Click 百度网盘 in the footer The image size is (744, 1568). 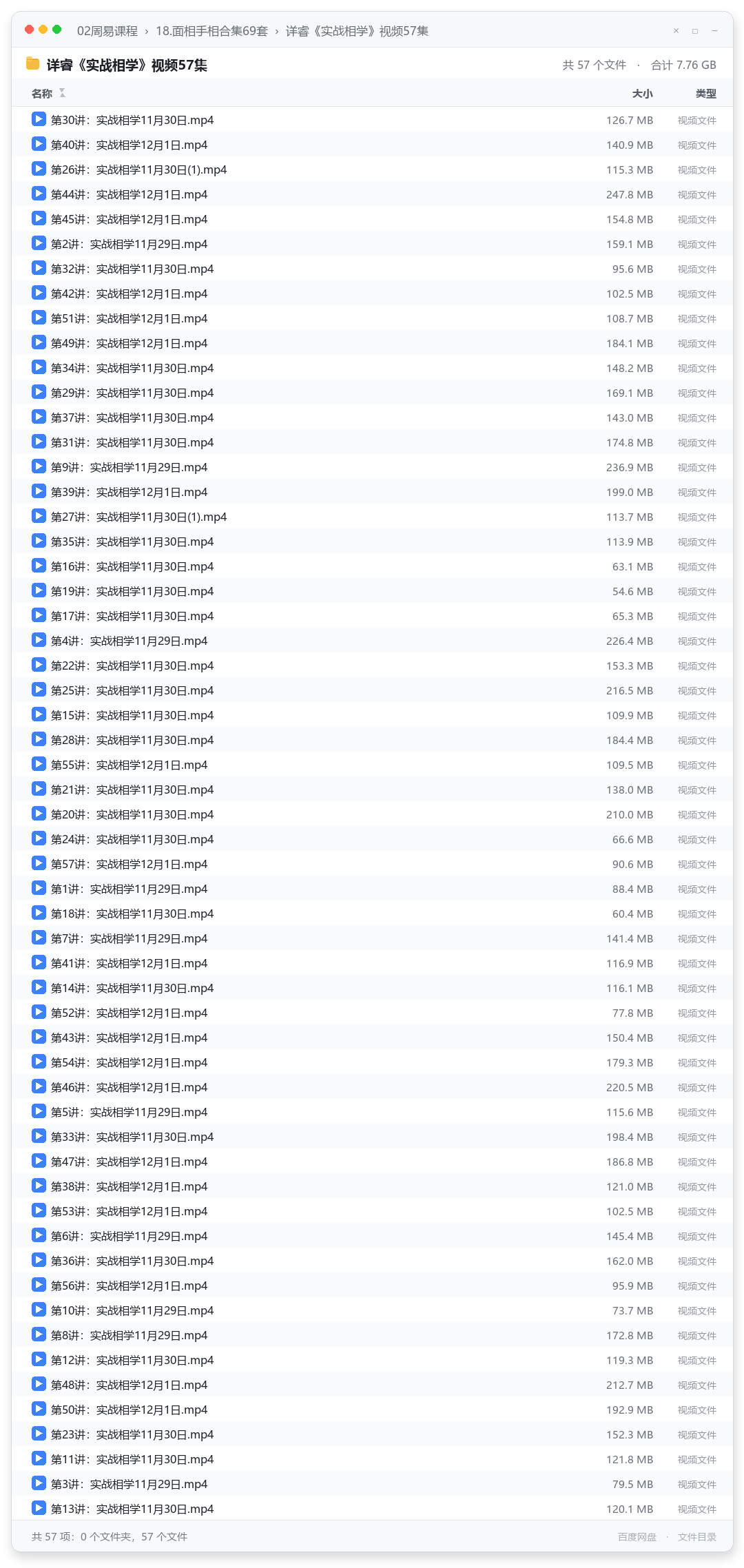[x=637, y=1537]
